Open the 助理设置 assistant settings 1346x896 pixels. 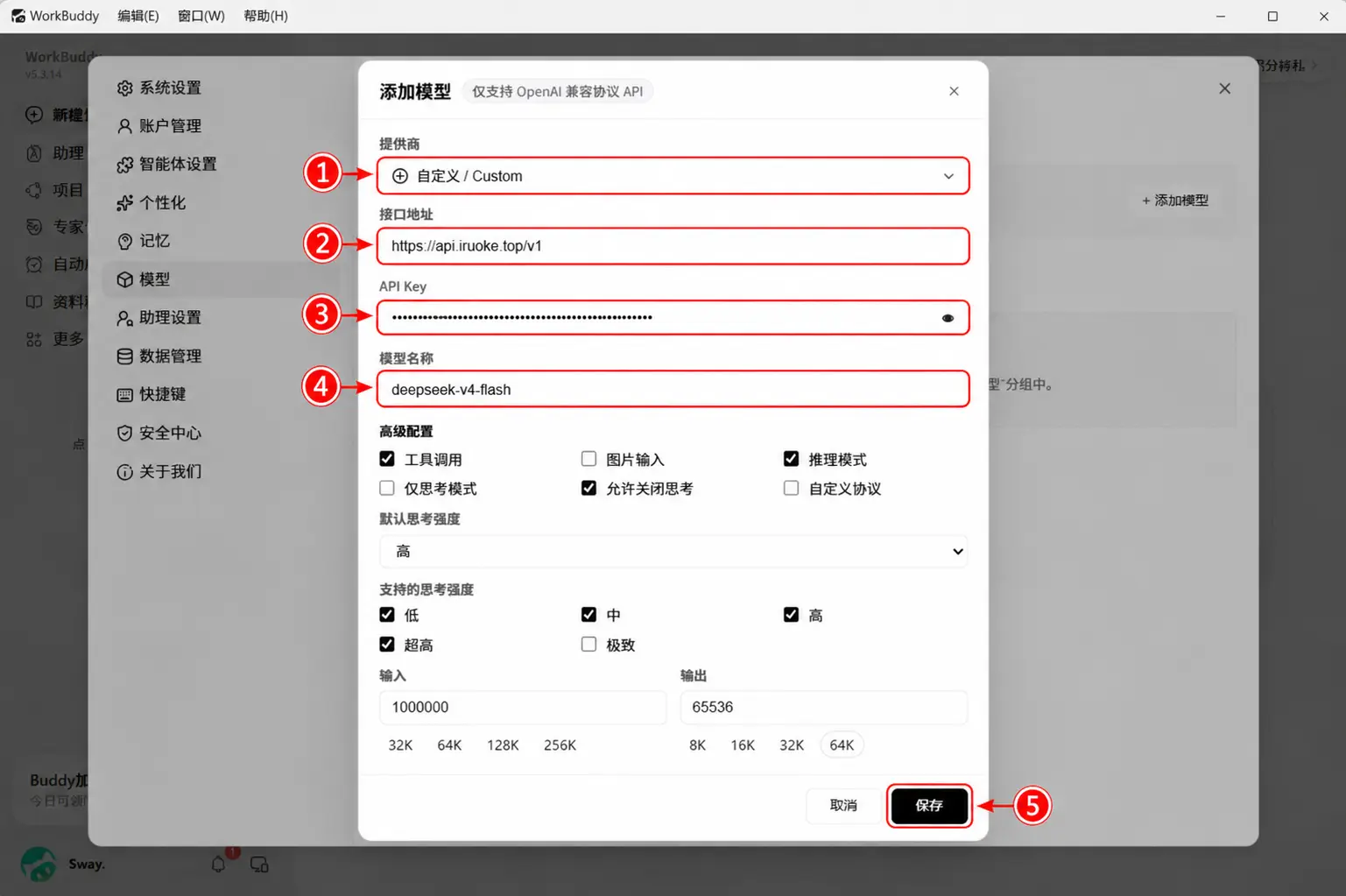coord(159,318)
